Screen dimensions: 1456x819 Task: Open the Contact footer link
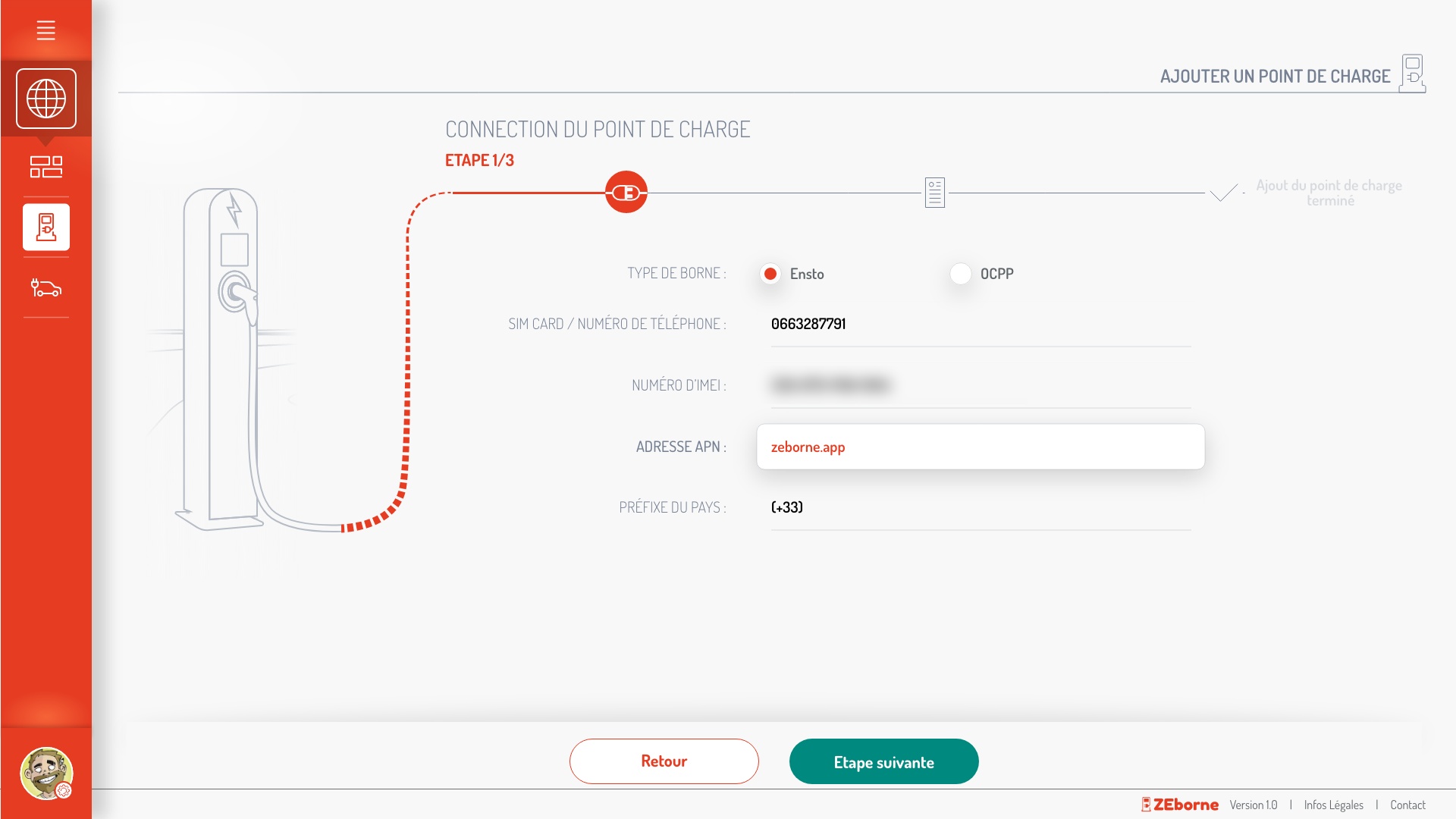tap(1407, 805)
